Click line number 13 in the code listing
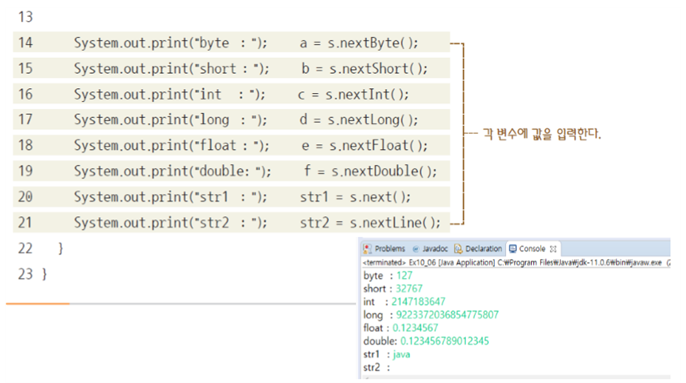Screen dimensions: 686x383 coord(25,17)
